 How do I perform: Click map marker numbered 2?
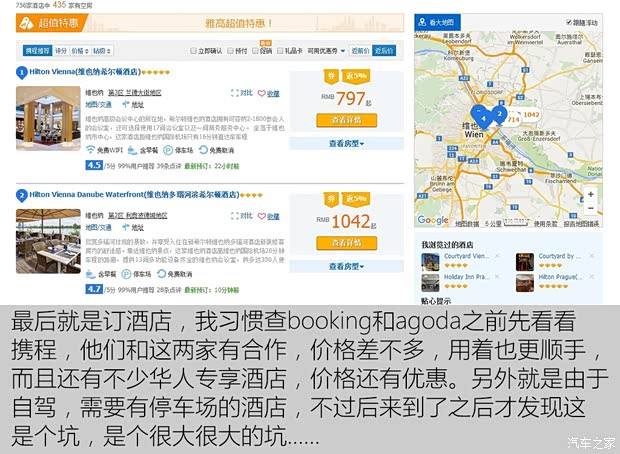click(x=499, y=114)
